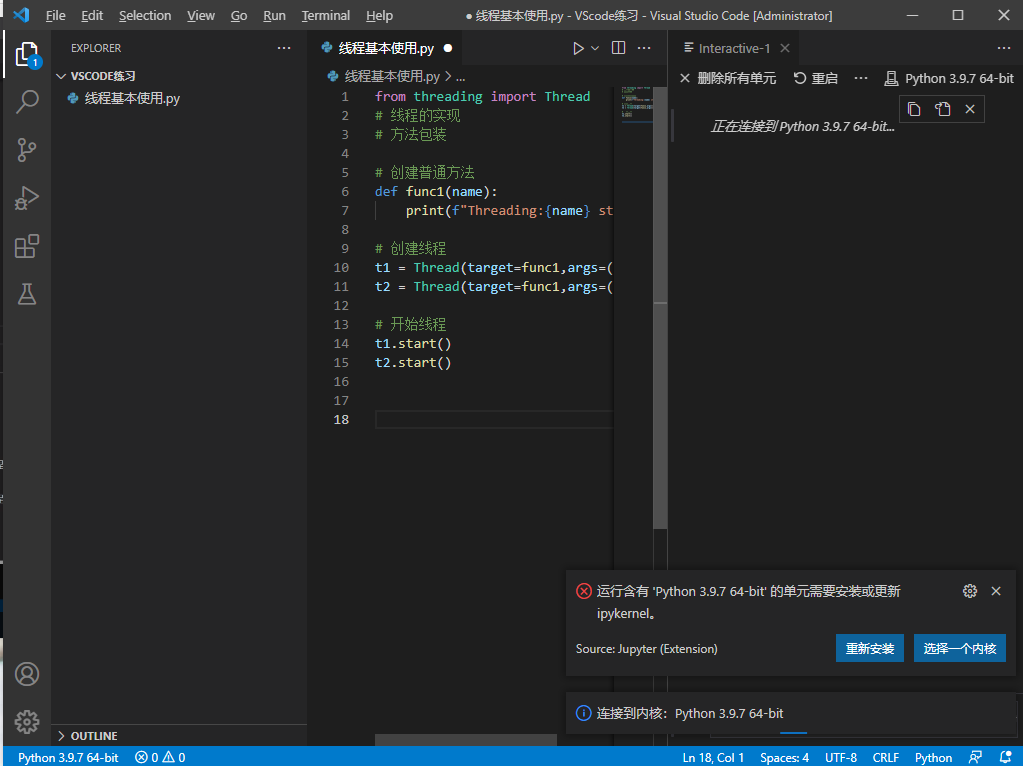
Task: Open the run options dropdown arrow
Action: coord(595,48)
